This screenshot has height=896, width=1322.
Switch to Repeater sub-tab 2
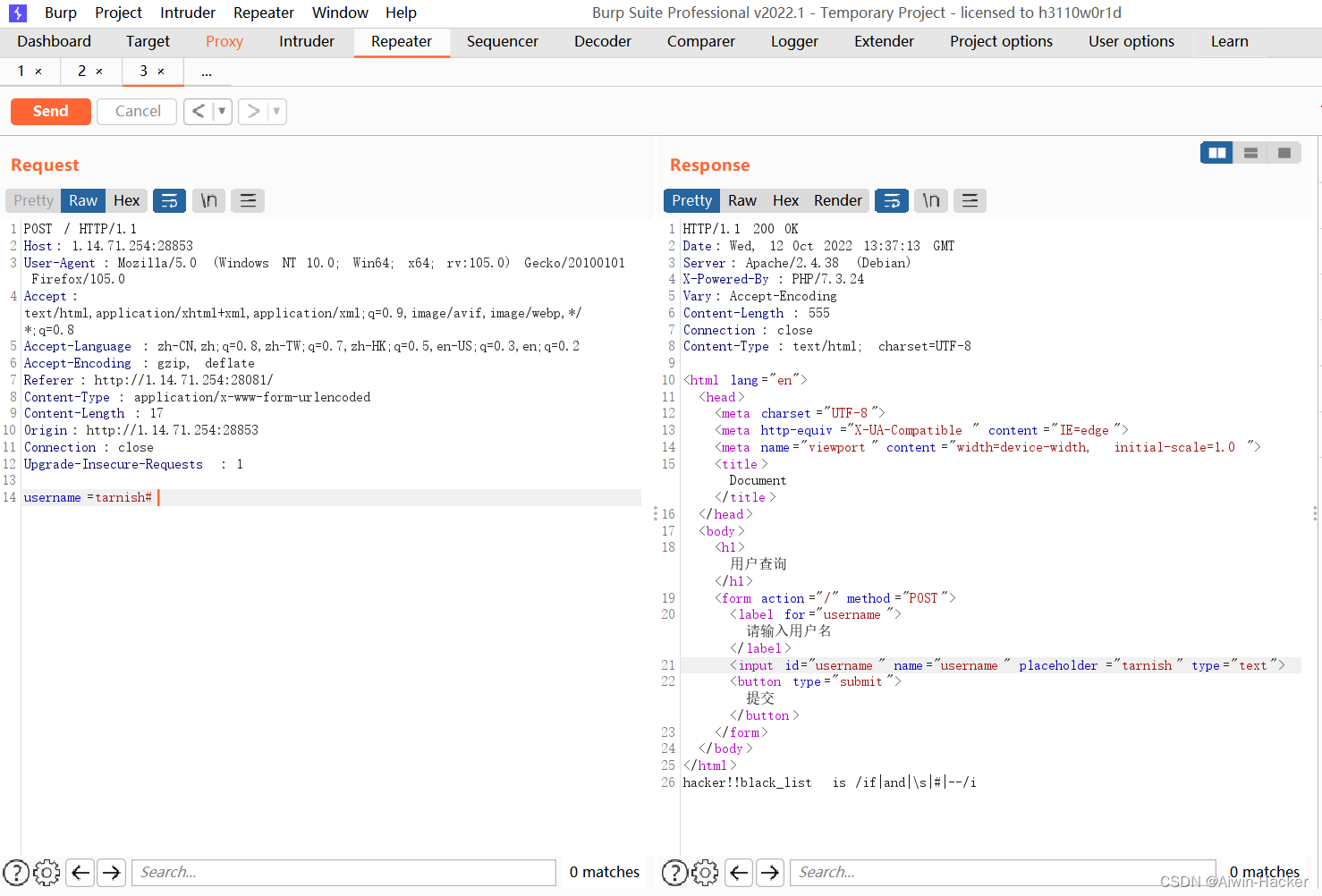pyautogui.click(x=81, y=71)
